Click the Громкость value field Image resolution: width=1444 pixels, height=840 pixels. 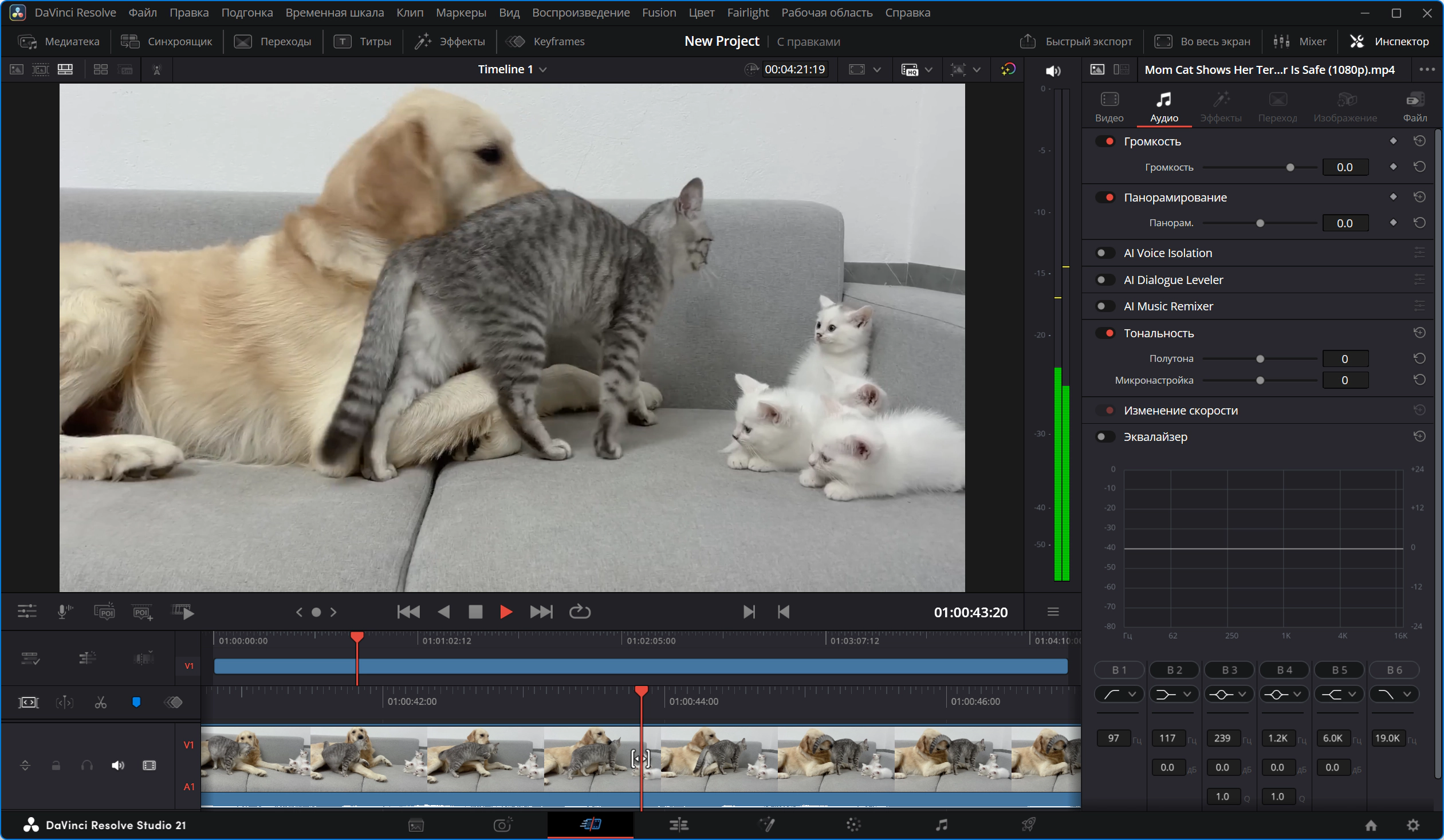(x=1344, y=167)
